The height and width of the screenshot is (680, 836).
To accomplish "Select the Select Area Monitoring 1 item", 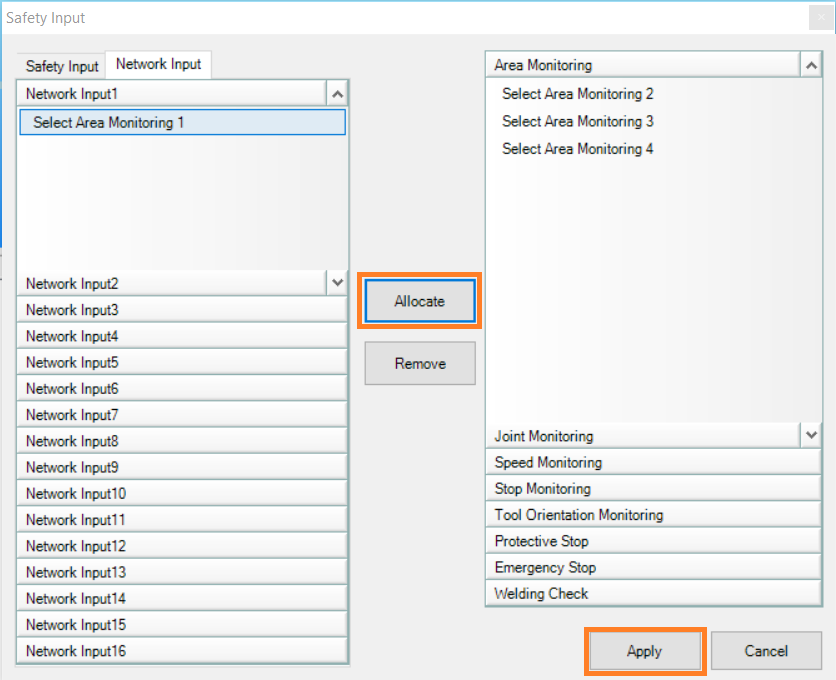I will click(x=182, y=122).
